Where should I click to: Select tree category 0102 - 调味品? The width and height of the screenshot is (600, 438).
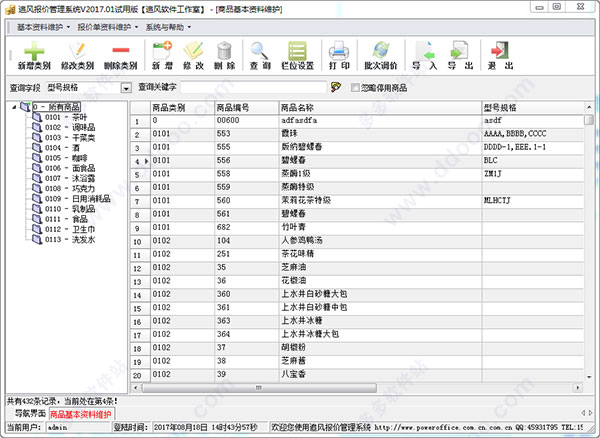click(x=70, y=127)
